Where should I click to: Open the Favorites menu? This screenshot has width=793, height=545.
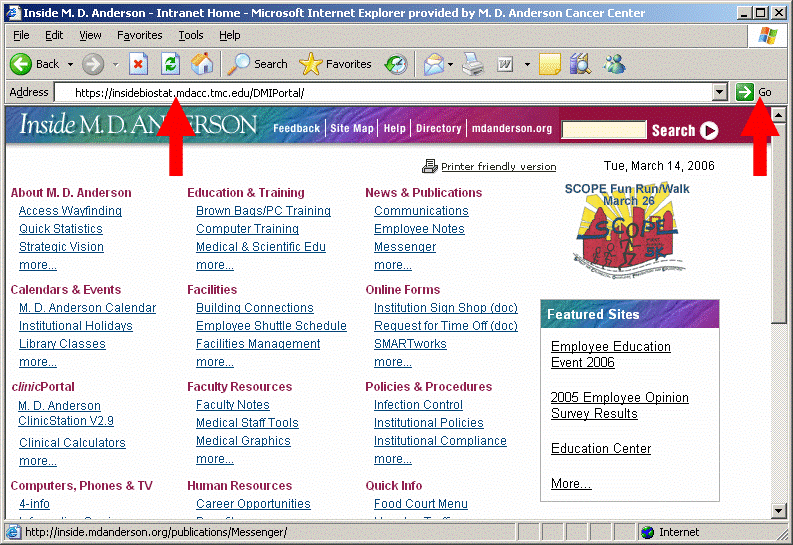(x=140, y=35)
